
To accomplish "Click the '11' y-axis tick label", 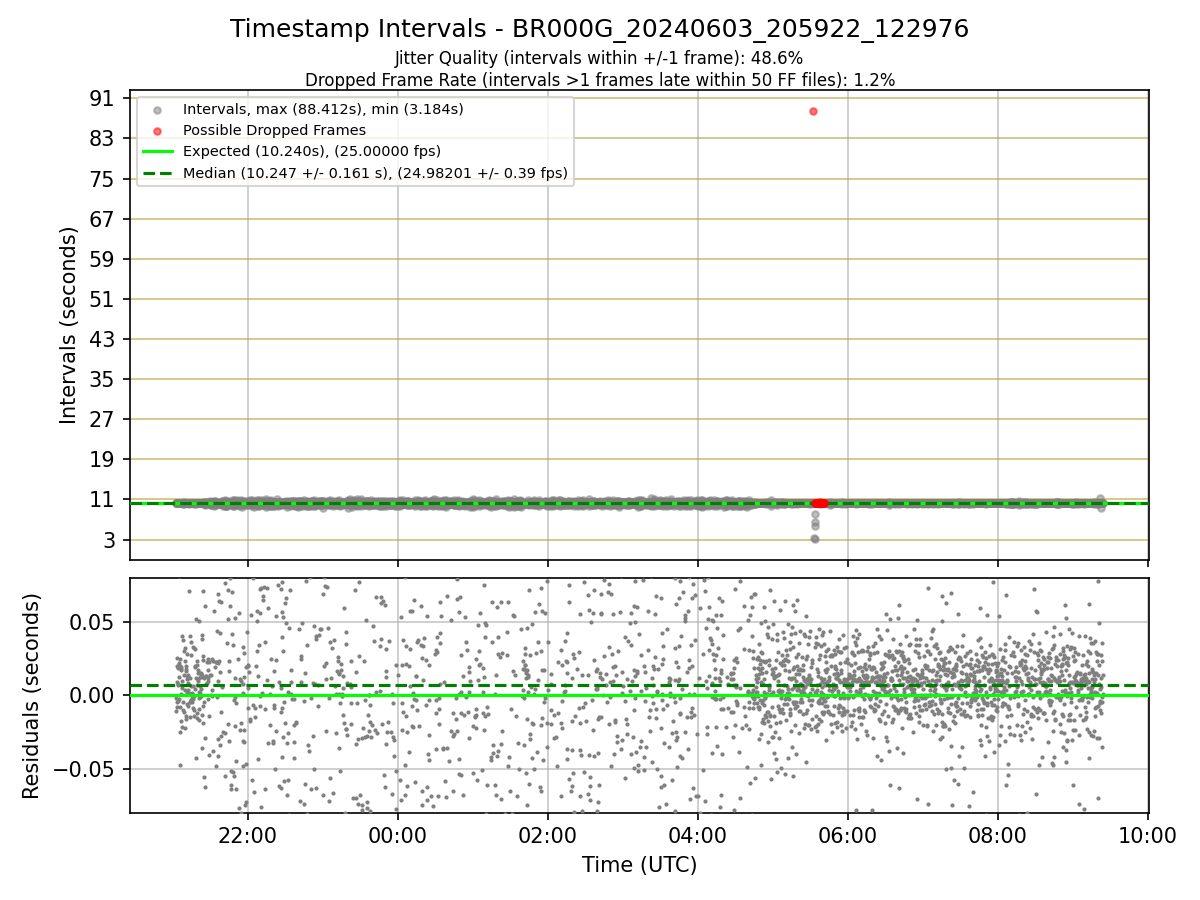I will click(101, 500).
